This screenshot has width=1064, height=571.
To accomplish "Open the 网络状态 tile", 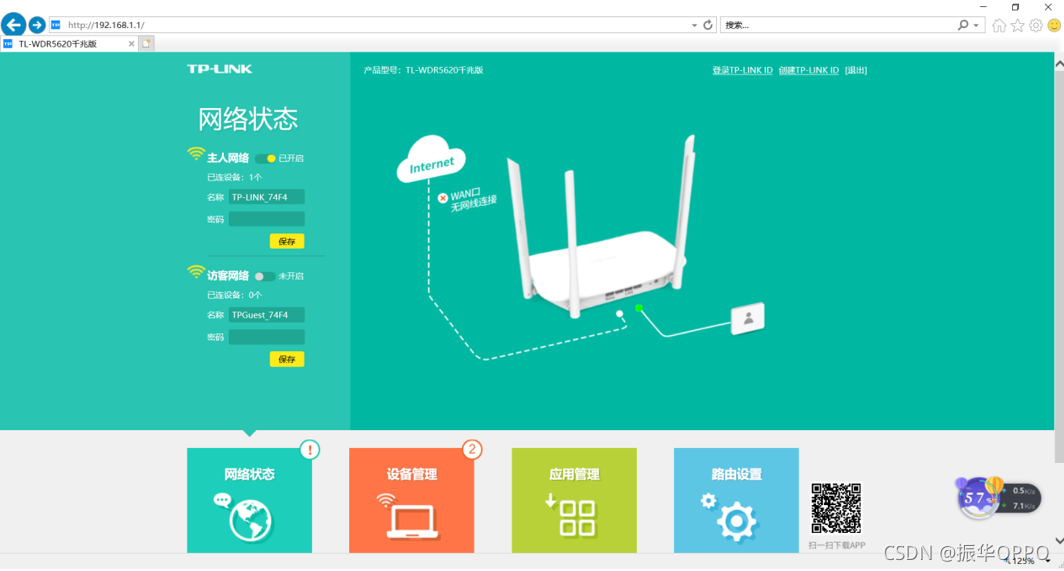I will click(249, 500).
